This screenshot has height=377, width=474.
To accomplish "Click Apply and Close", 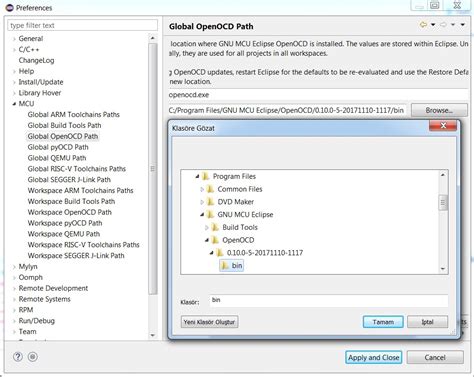I will pos(374,358).
